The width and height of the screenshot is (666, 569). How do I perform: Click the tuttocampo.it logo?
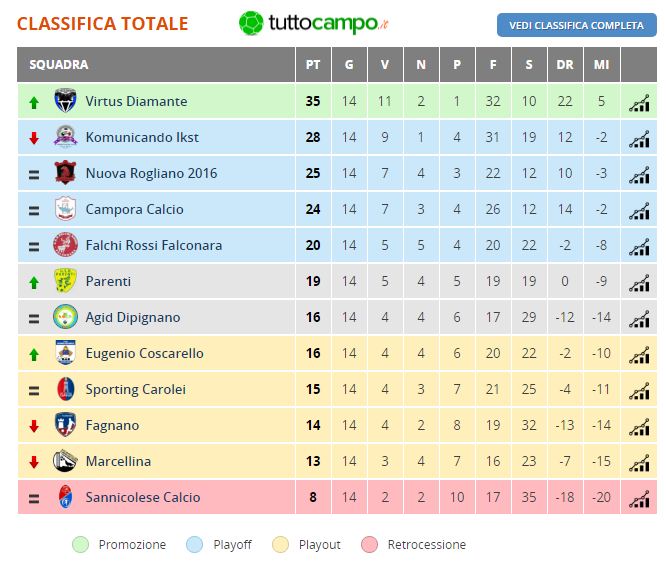coord(313,23)
